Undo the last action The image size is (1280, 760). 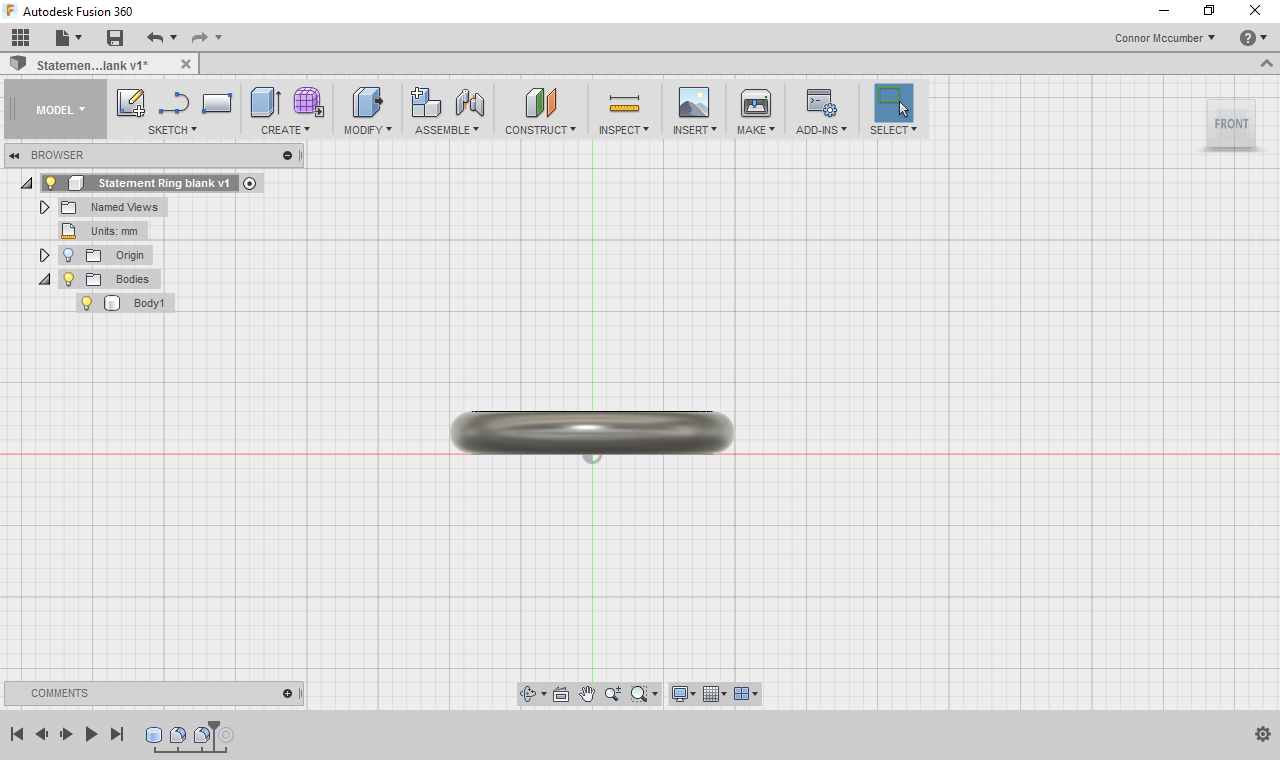(155, 38)
